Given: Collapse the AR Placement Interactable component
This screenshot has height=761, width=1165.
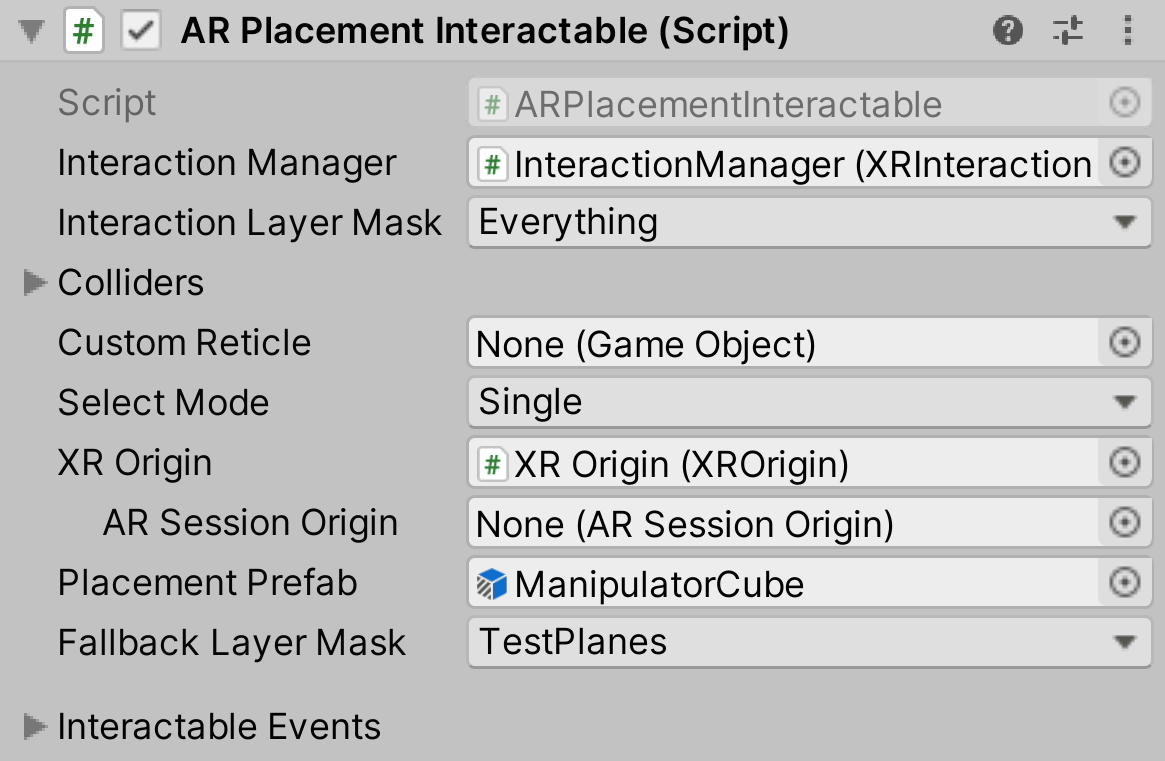Looking at the screenshot, I should [x=30, y=31].
